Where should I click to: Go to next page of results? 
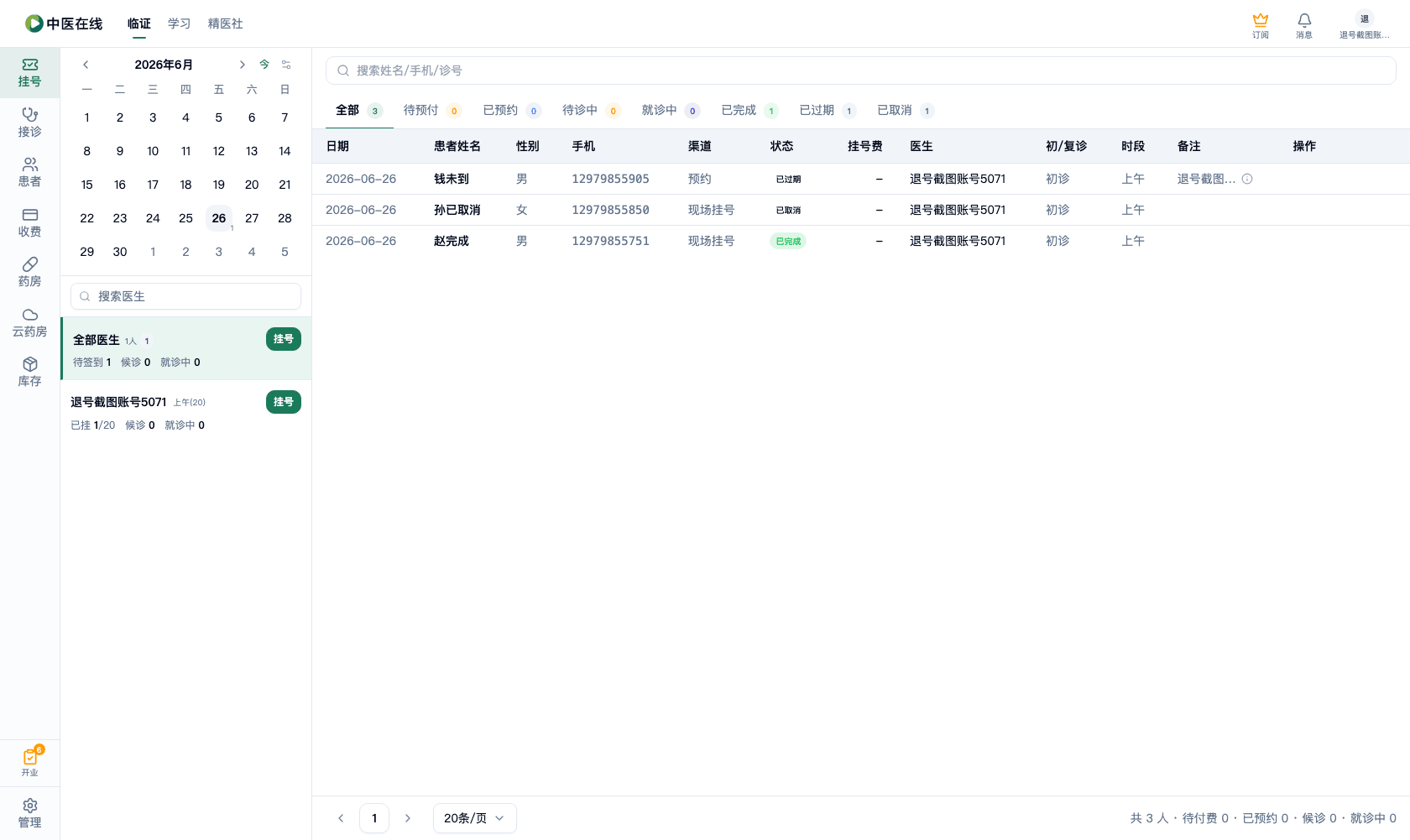tap(408, 818)
